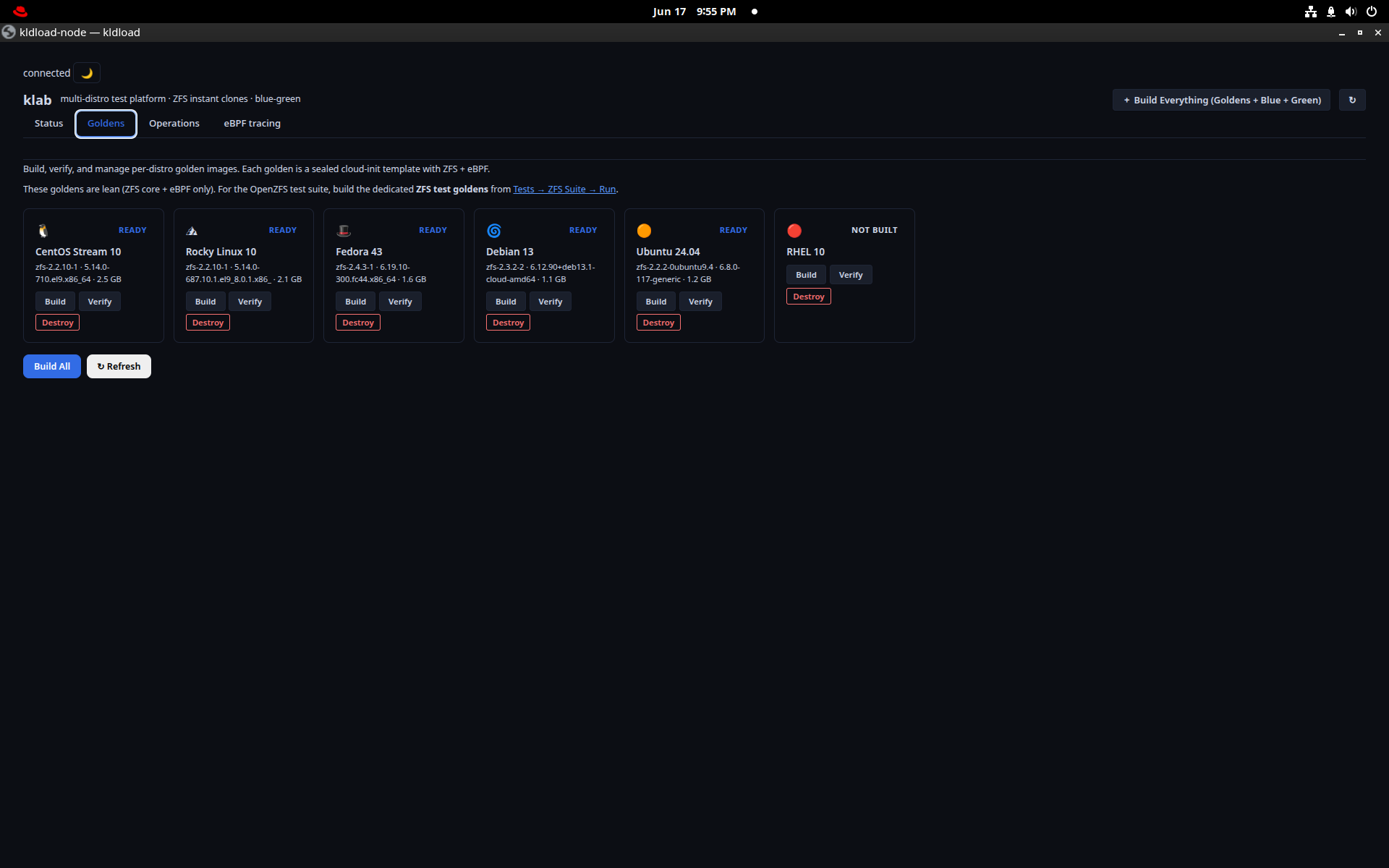The image size is (1389, 868).
Task: Click the 'connected' status text
Action: coord(47,73)
